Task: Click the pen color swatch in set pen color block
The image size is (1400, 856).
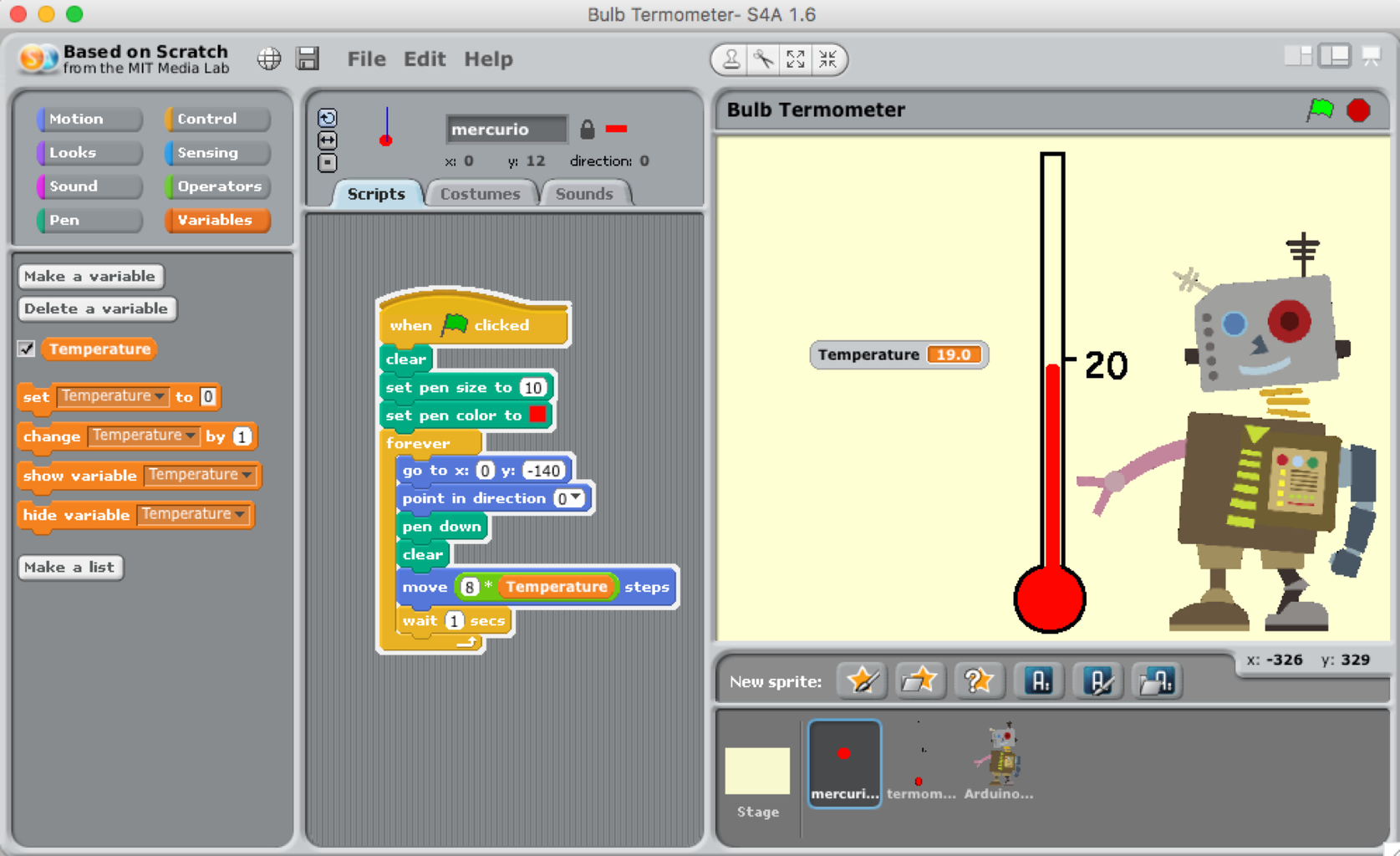Action: [539, 415]
